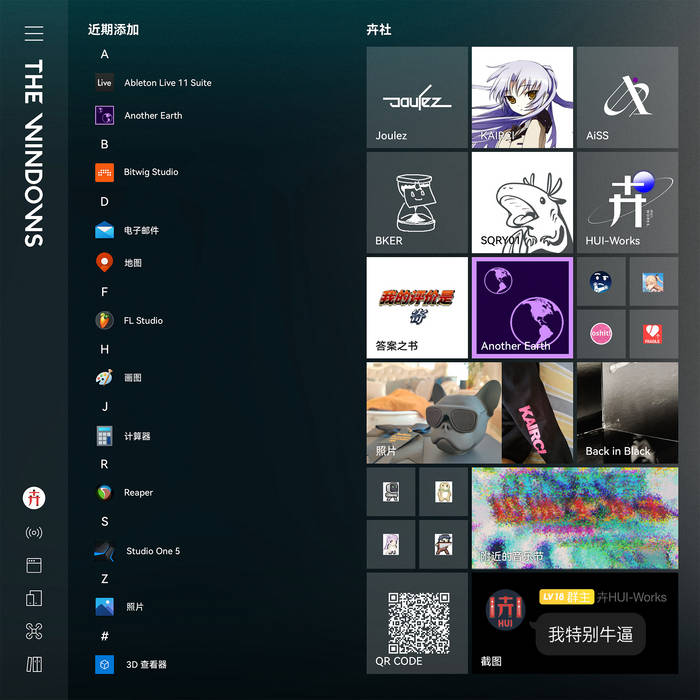The width and height of the screenshot is (700, 700).
Task: Launch Ableton Live 11 Suite
Action: tap(153, 83)
